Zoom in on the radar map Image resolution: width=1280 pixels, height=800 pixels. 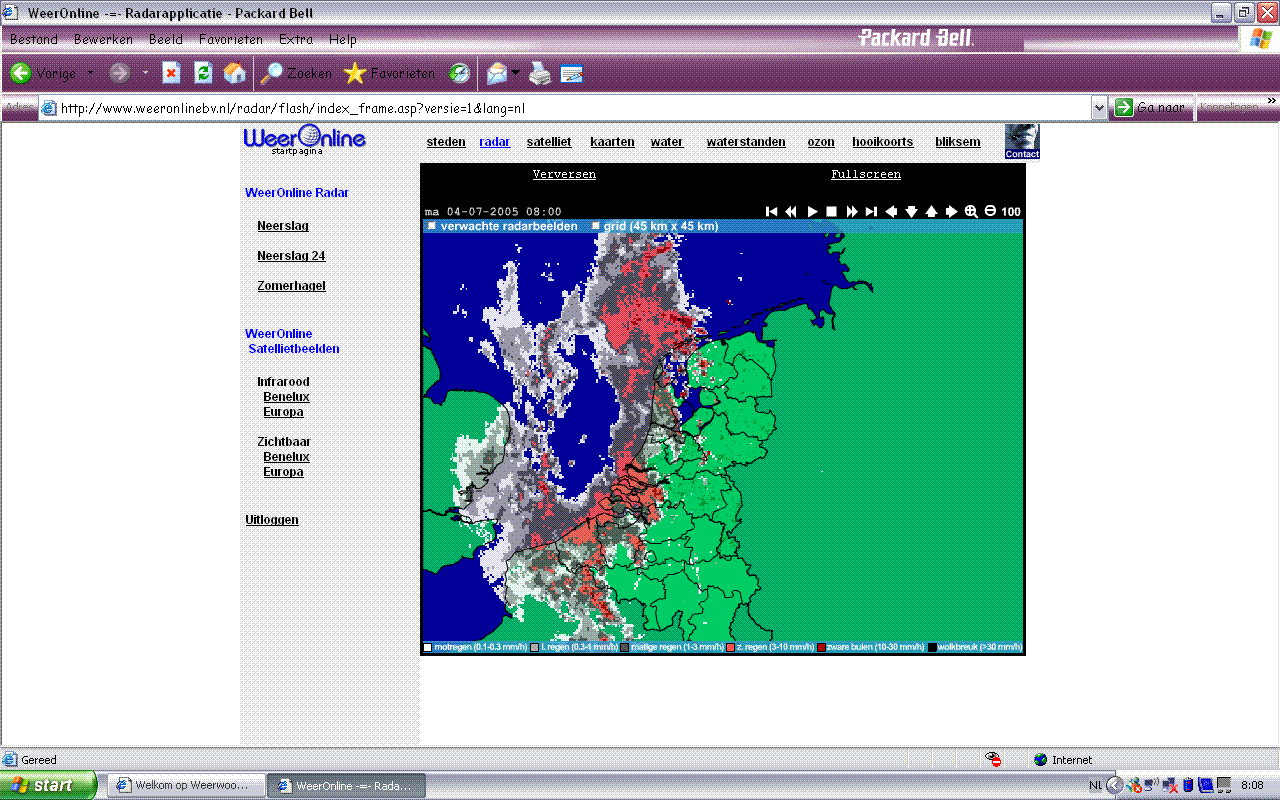coord(971,211)
